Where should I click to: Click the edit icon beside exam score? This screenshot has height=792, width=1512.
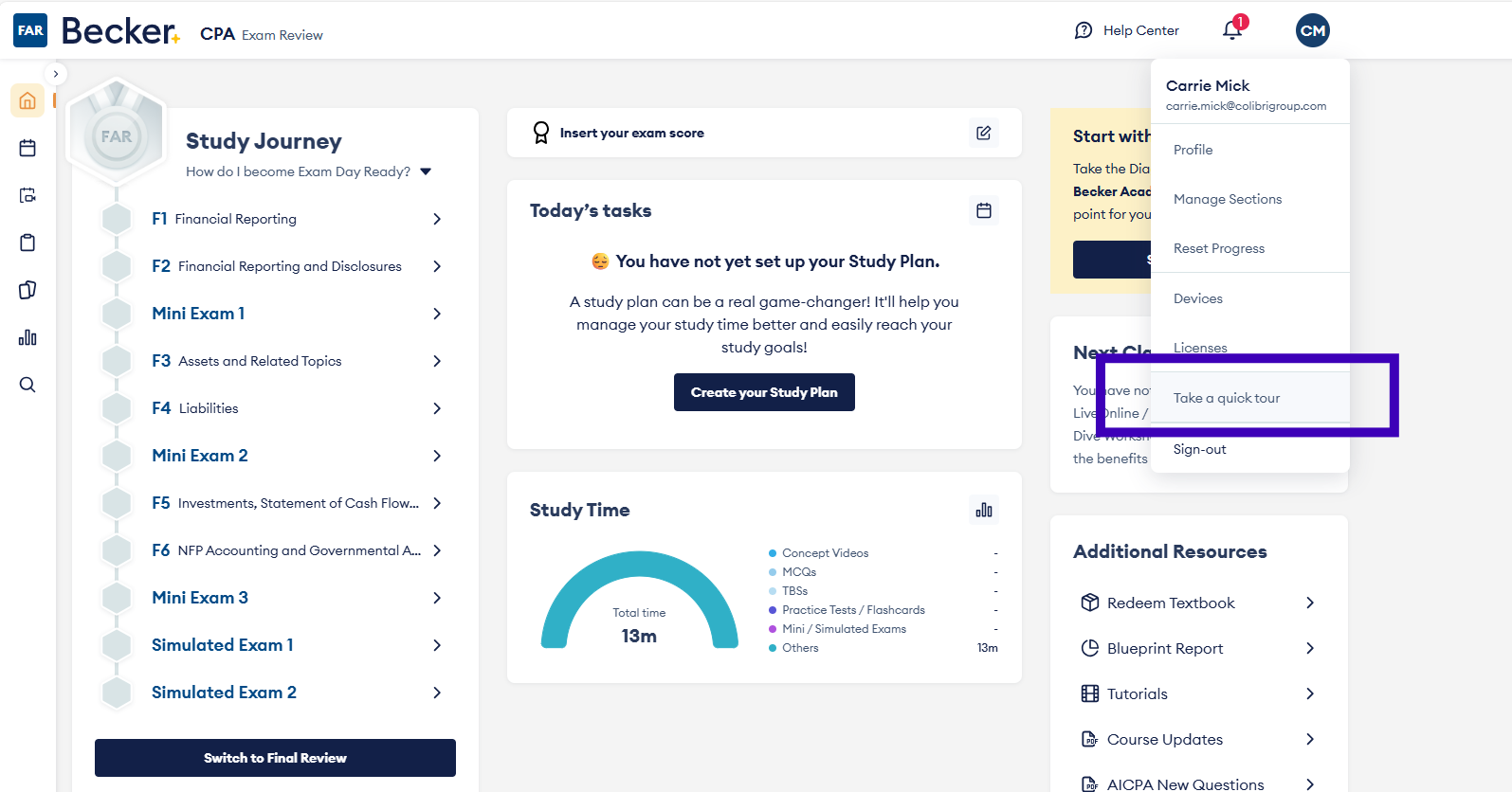point(983,133)
